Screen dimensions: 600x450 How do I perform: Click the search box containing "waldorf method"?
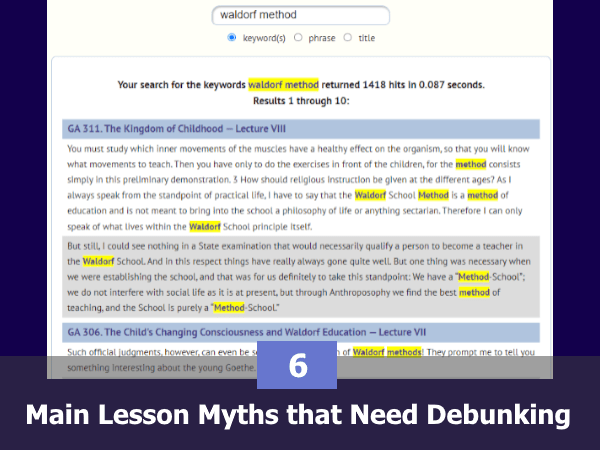(x=301, y=15)
